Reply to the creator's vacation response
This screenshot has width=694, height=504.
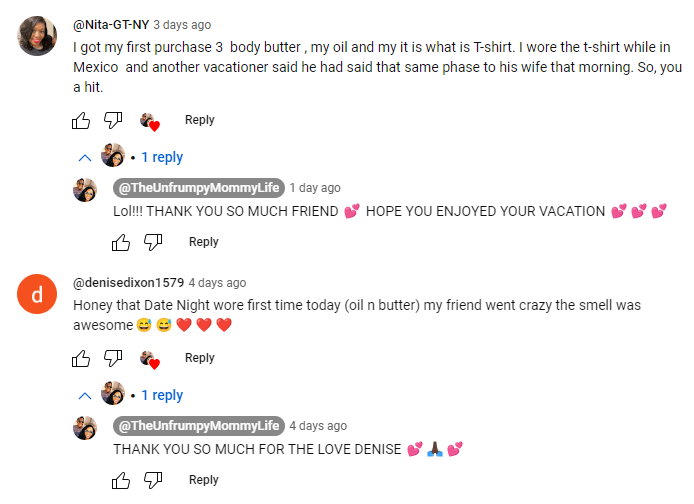(204, 242)
